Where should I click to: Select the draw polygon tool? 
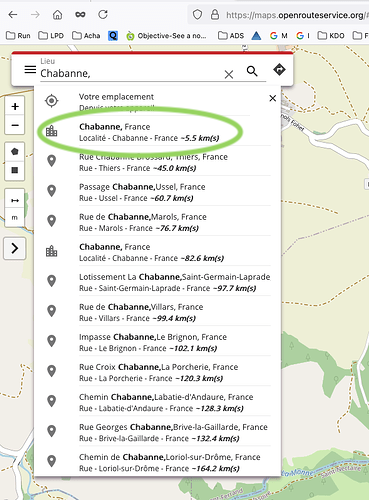click(15, 152)
